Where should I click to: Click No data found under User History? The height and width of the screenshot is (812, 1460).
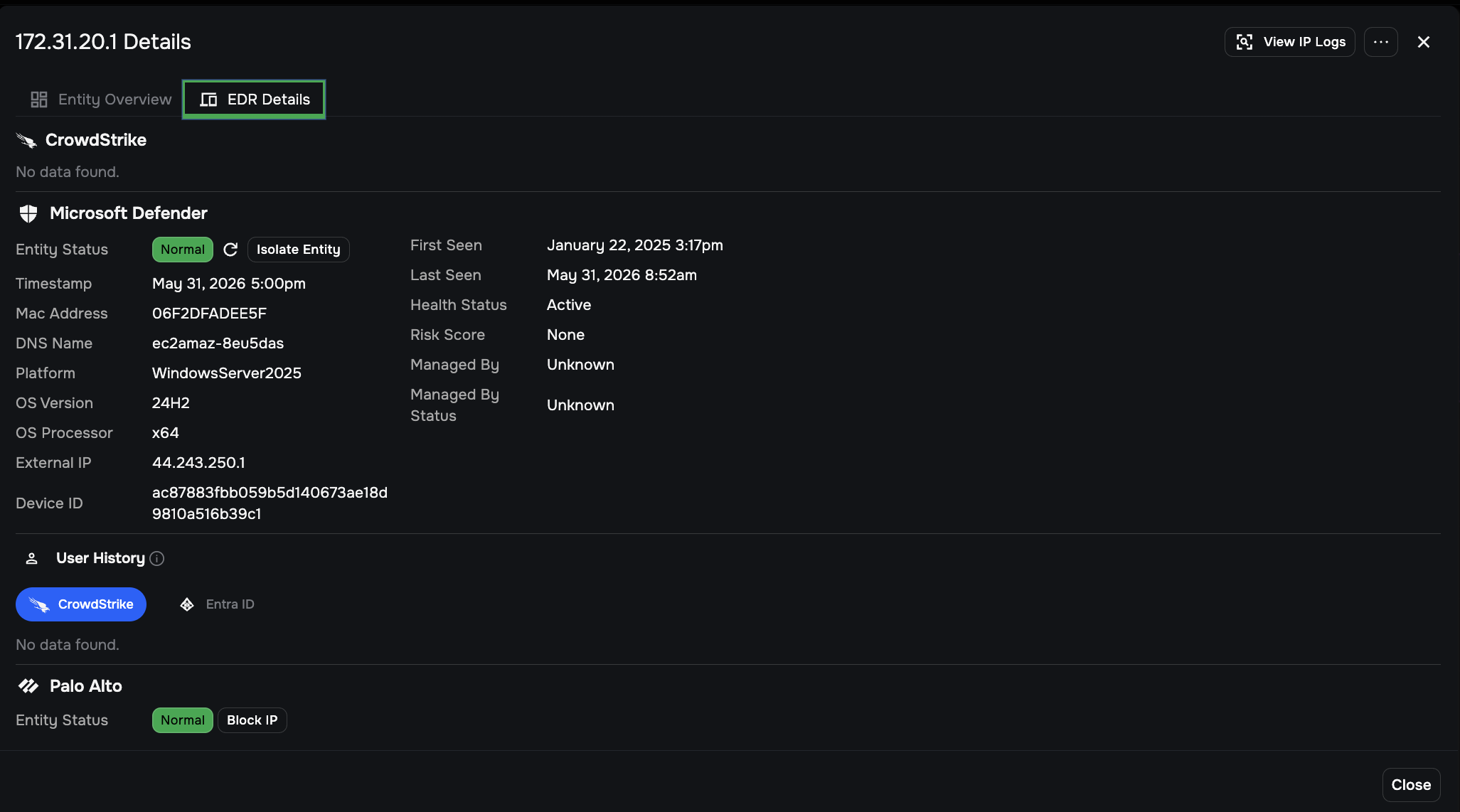coord(68,645)
